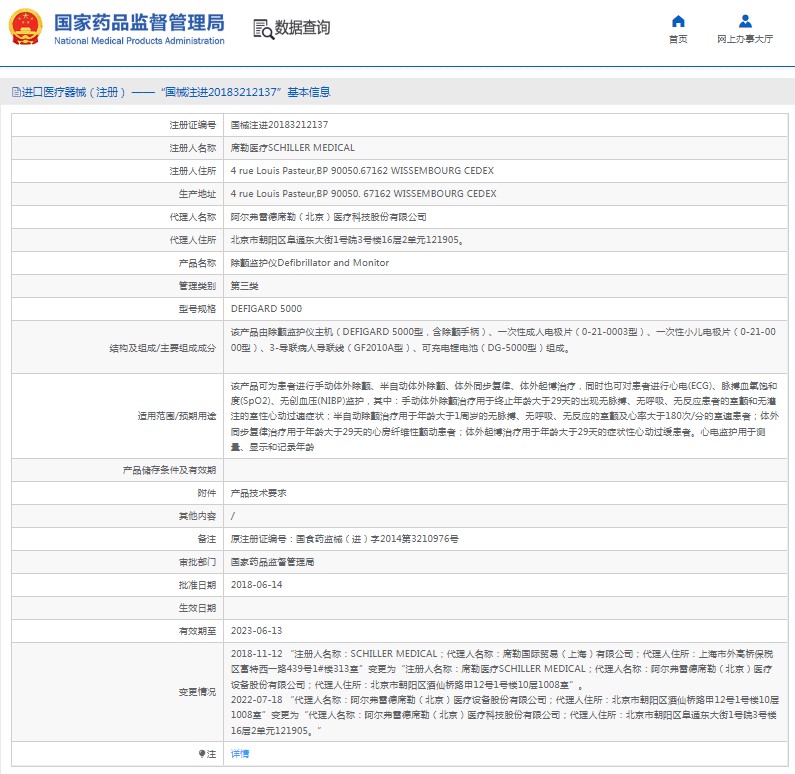This screenshot has height=774, width=795.
Task: Select the structure composition description text
Action: [503, 340]
